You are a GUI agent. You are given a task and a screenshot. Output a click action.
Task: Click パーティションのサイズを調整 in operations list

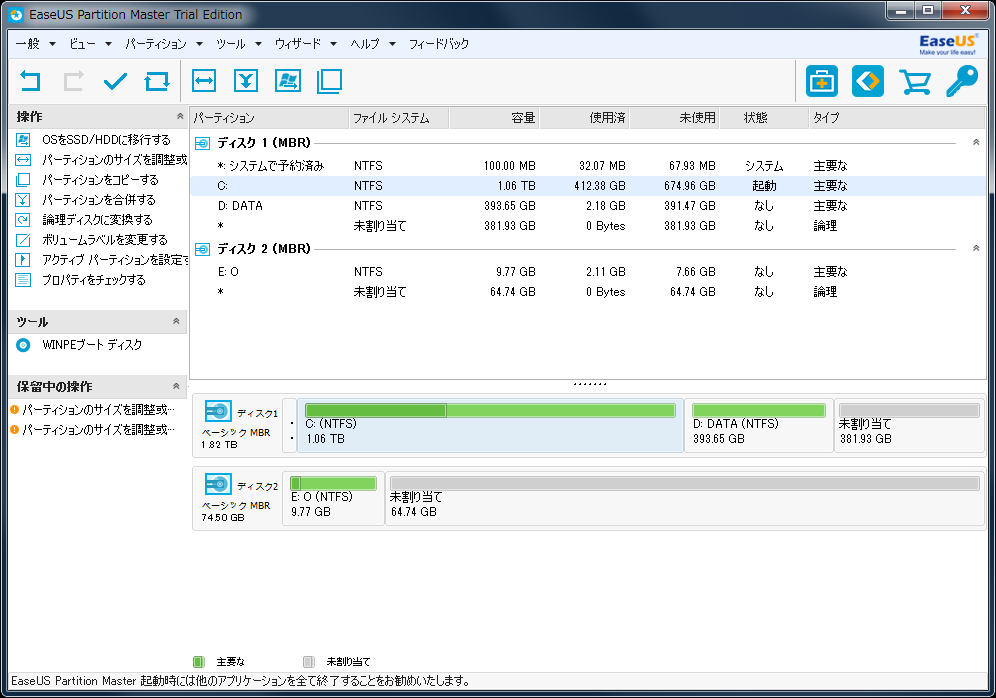pyautogui.click(x=114, y=160)
